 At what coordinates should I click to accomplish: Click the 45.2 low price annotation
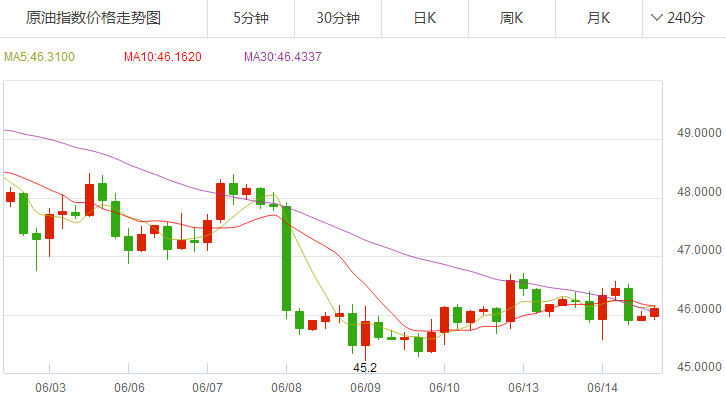365,368
